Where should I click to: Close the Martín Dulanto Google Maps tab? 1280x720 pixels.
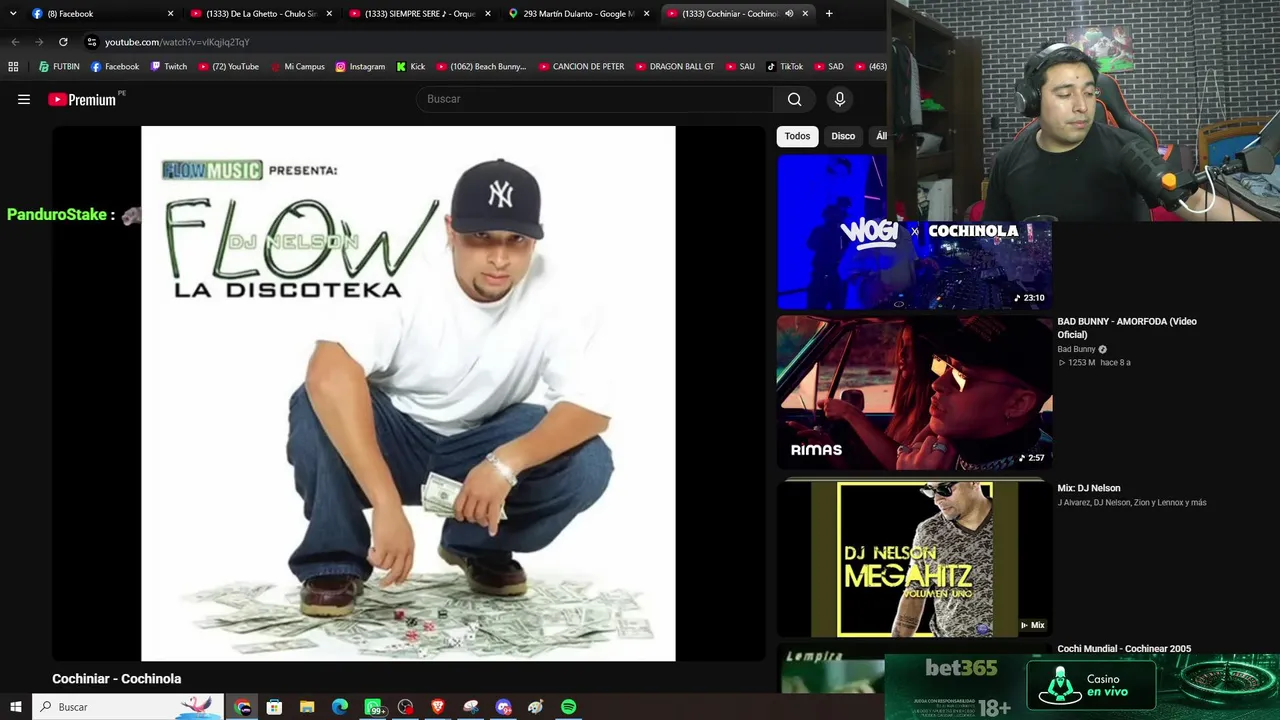647,13
